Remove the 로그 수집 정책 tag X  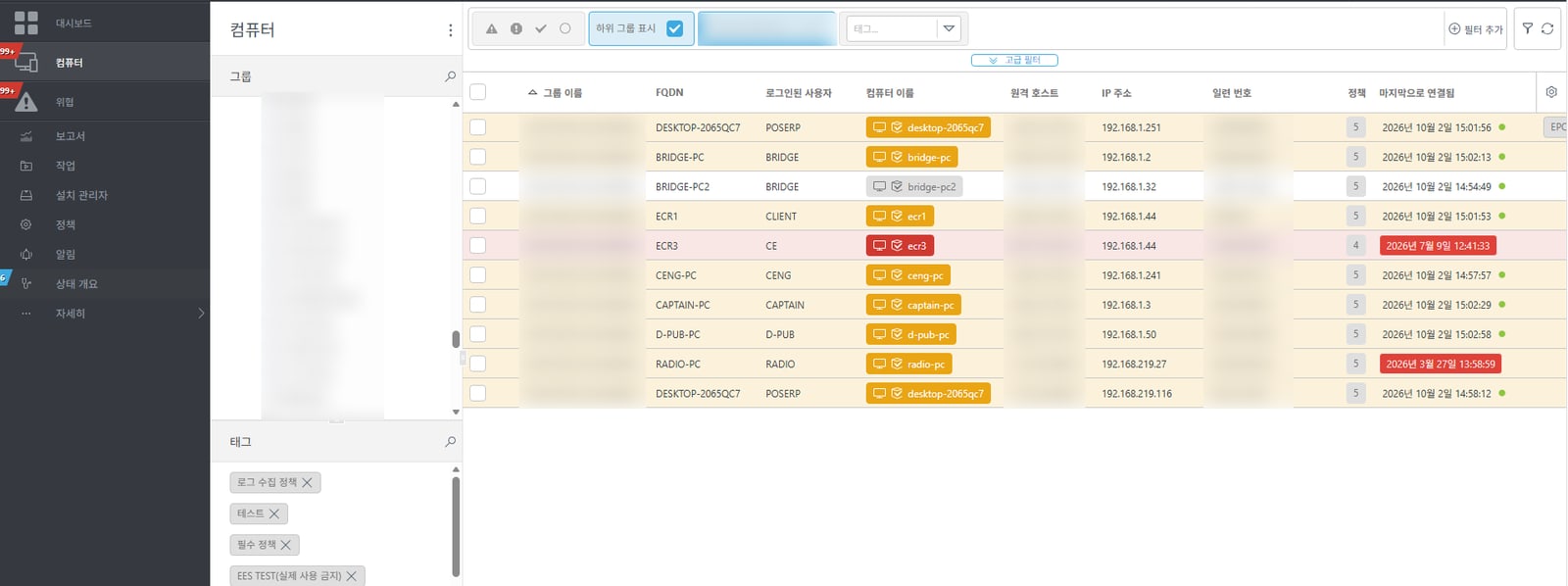(307, 482)
